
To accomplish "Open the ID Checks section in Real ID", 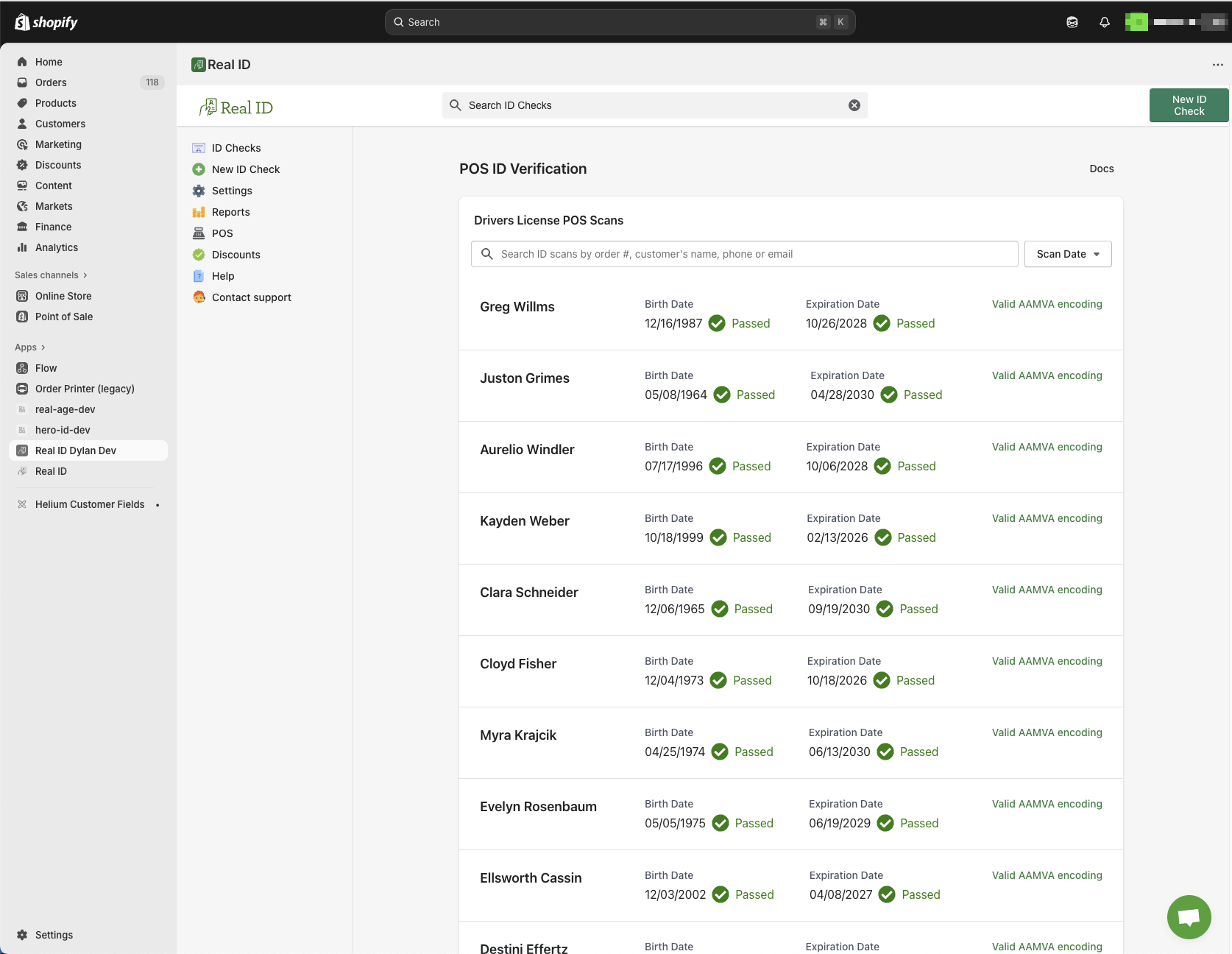I will pyautogui.click(x=236, y=147).
